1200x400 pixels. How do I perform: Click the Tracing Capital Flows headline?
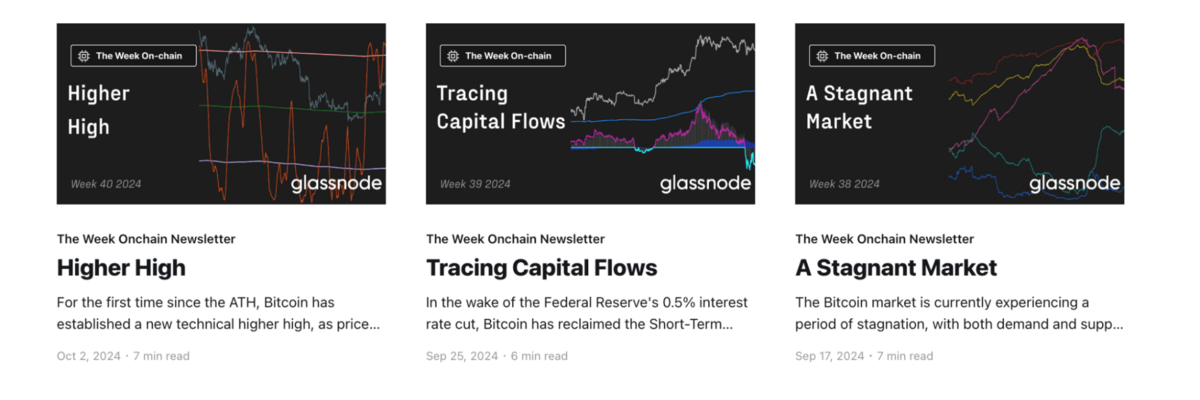[x=541, y=268]
